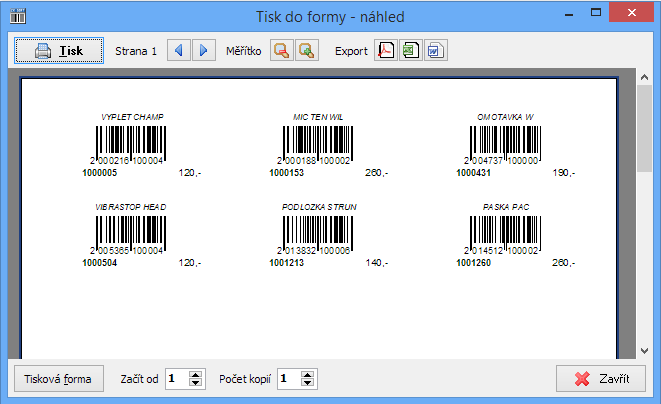
Task: Click the label text MIC TEN WIL
Action: 318,117
